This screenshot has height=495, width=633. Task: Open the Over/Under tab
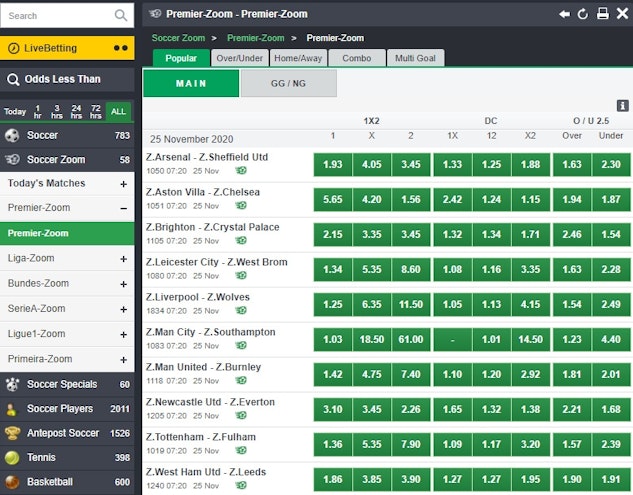[x=239, y=58]
